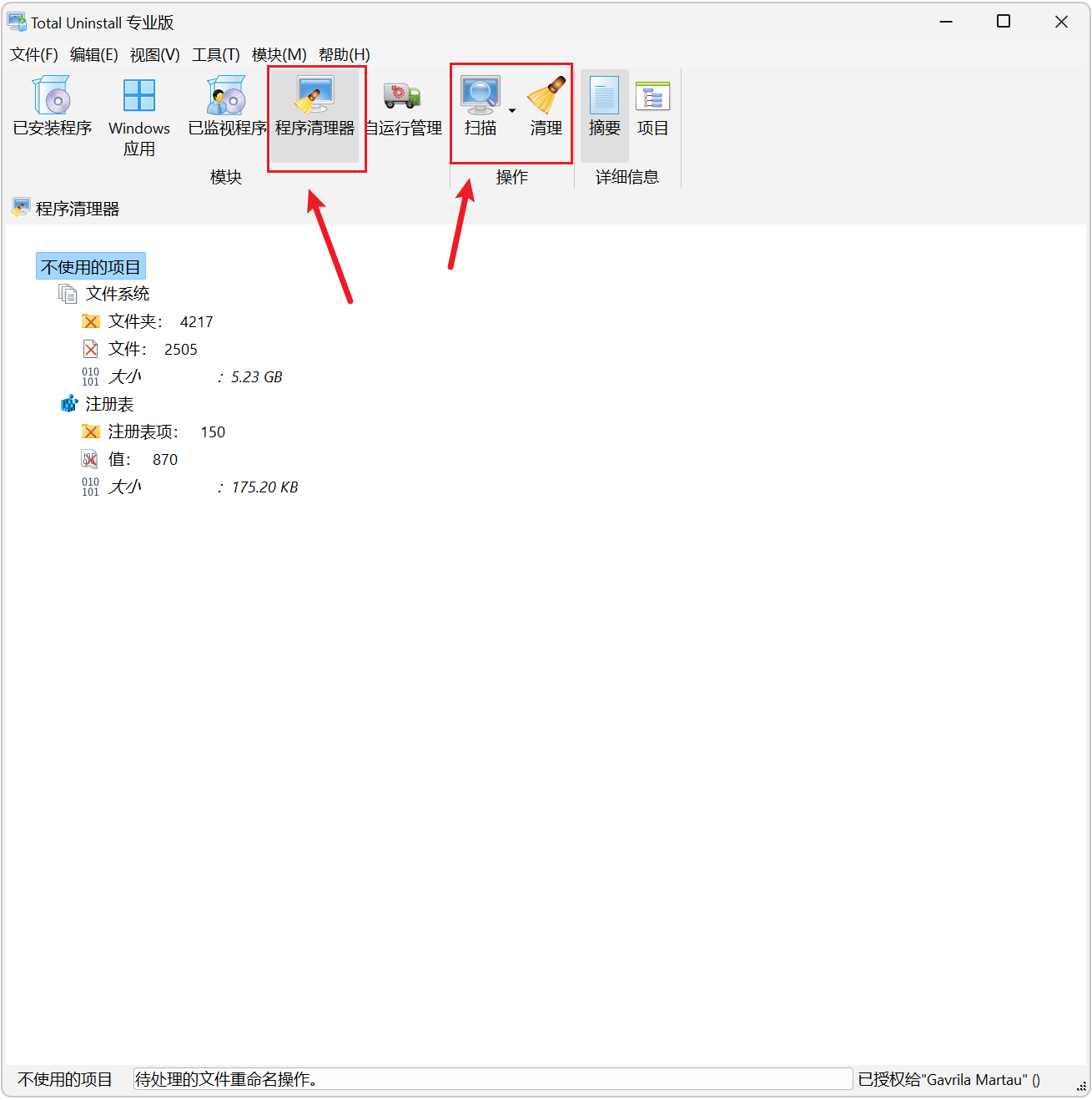This screenshot has height=1100, width=1092.
Task: Run the 清理 broom action
Action: coord(546,107)
